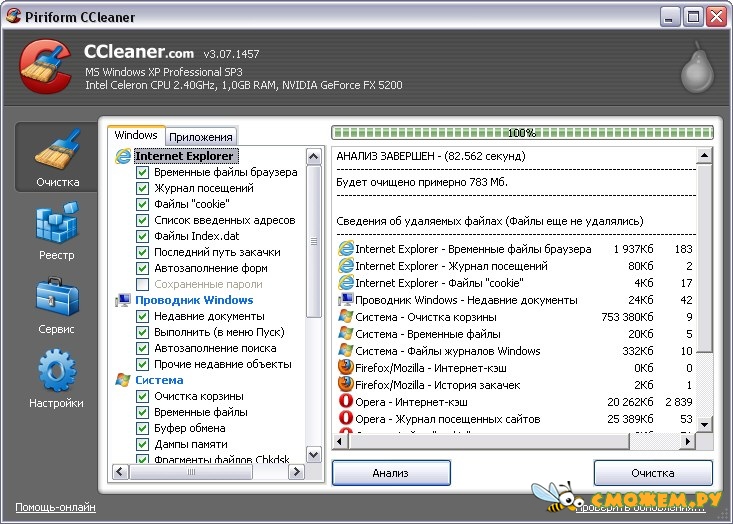Switch to the Приложения tab
This screenshot has width=733, height=524.
point(201,136)
